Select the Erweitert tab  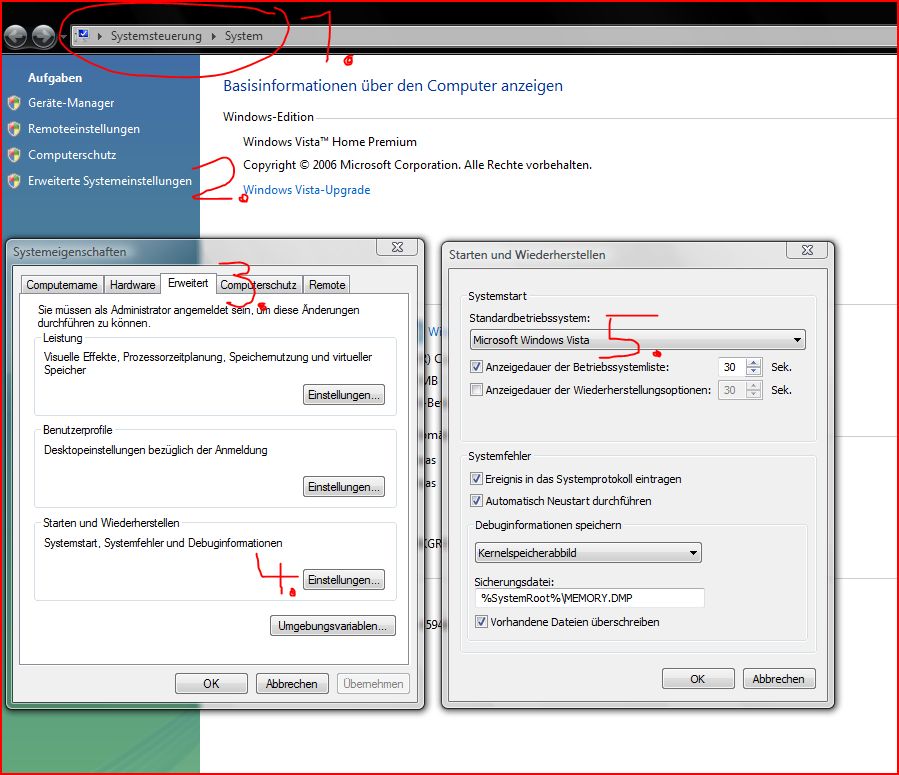click(x=188, y=283)
